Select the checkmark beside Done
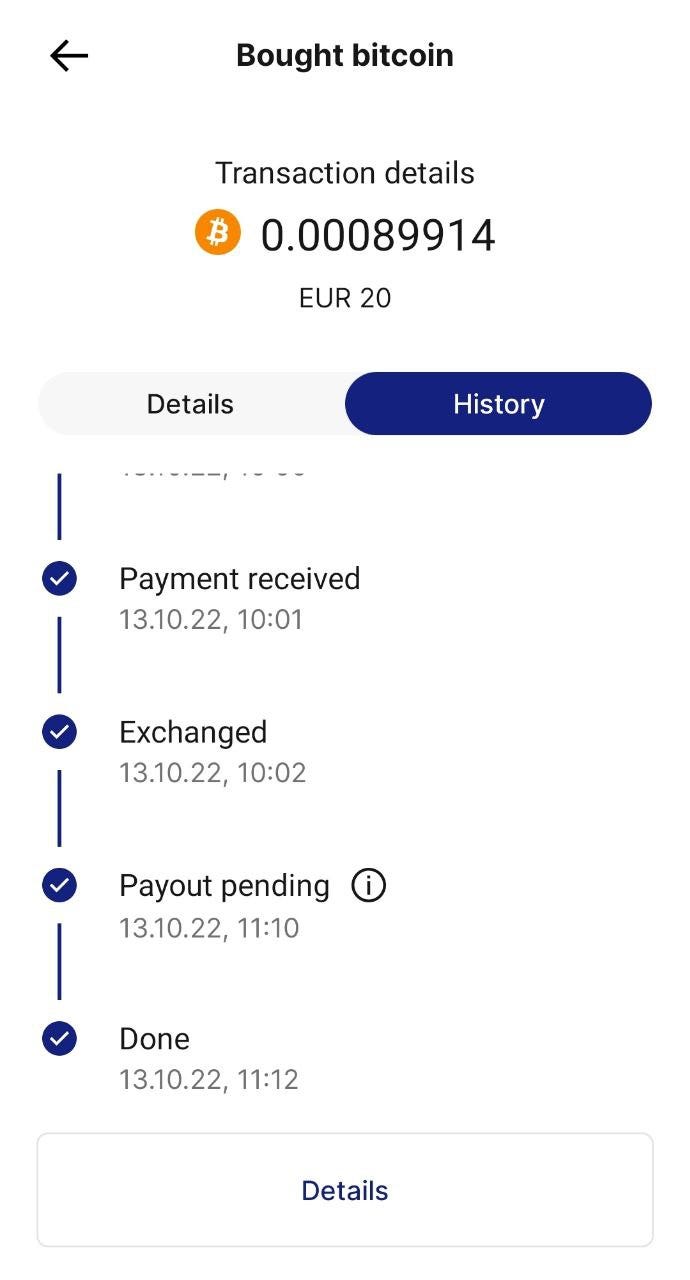The width and height of the screenshot is (690, 1280). (x=59, y=1038)
